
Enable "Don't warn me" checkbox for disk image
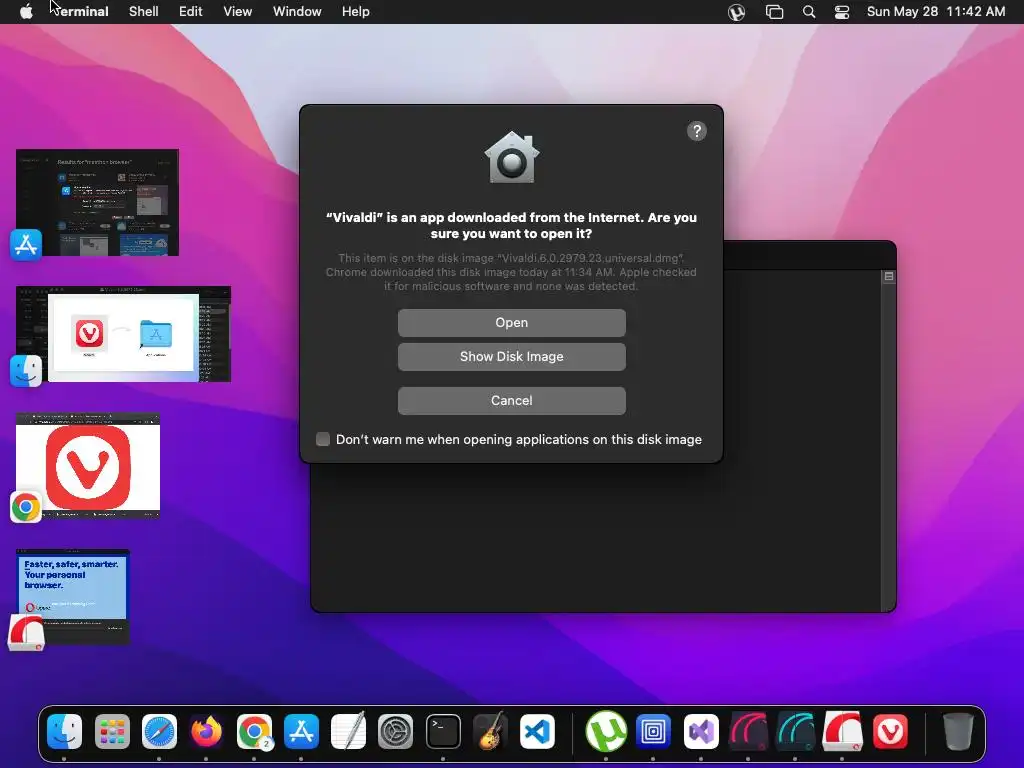pyautogui.click(x=323, y=439)
